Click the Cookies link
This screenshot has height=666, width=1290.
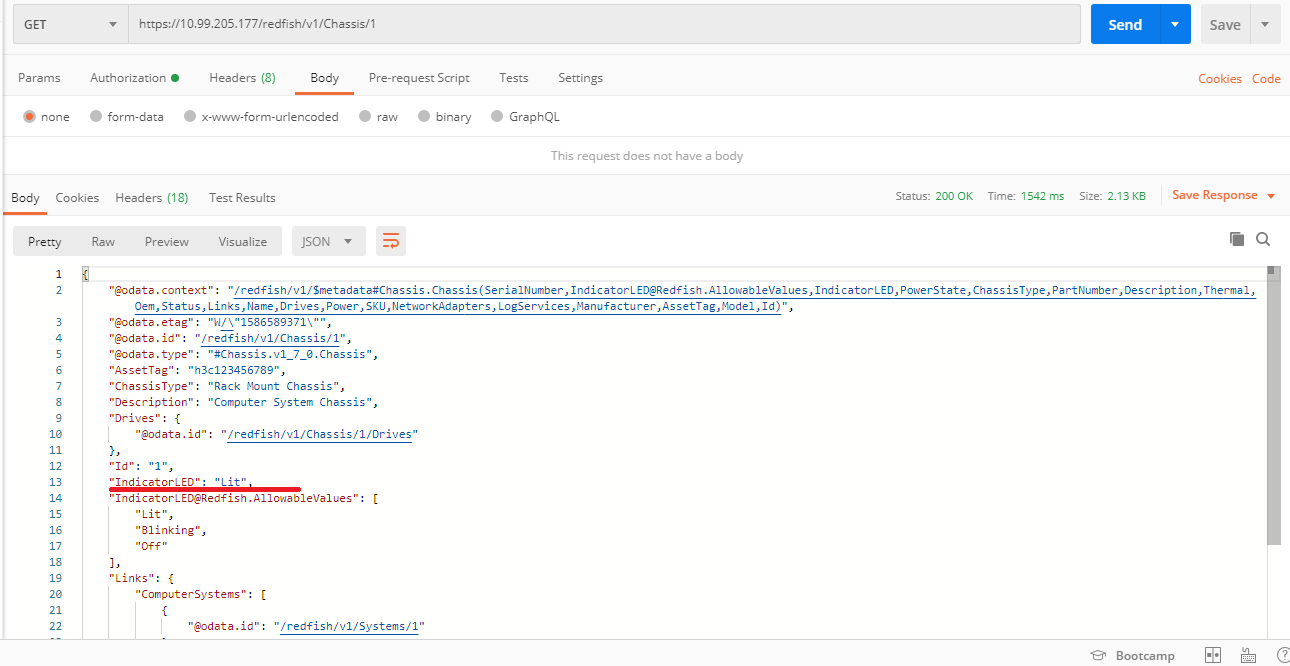(1219, 79)
